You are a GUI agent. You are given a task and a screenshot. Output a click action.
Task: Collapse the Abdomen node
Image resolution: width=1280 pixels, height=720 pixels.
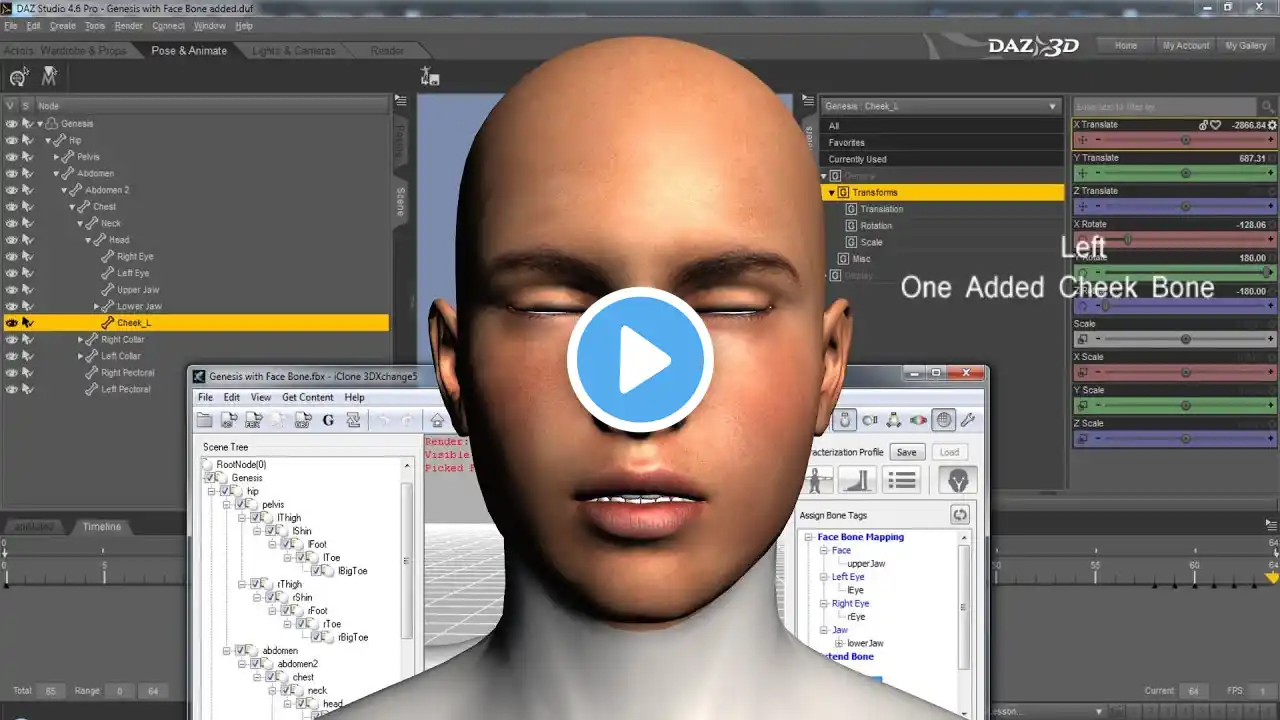(x=57, y=174)
